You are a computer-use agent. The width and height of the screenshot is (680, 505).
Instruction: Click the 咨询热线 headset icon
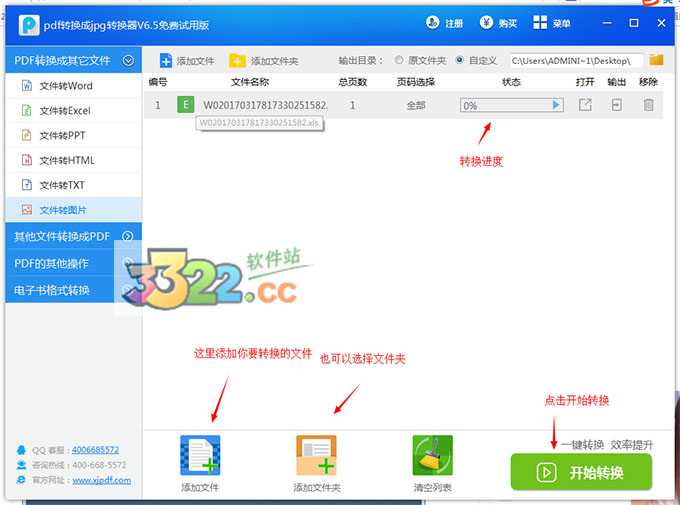(x=21, y=465)
